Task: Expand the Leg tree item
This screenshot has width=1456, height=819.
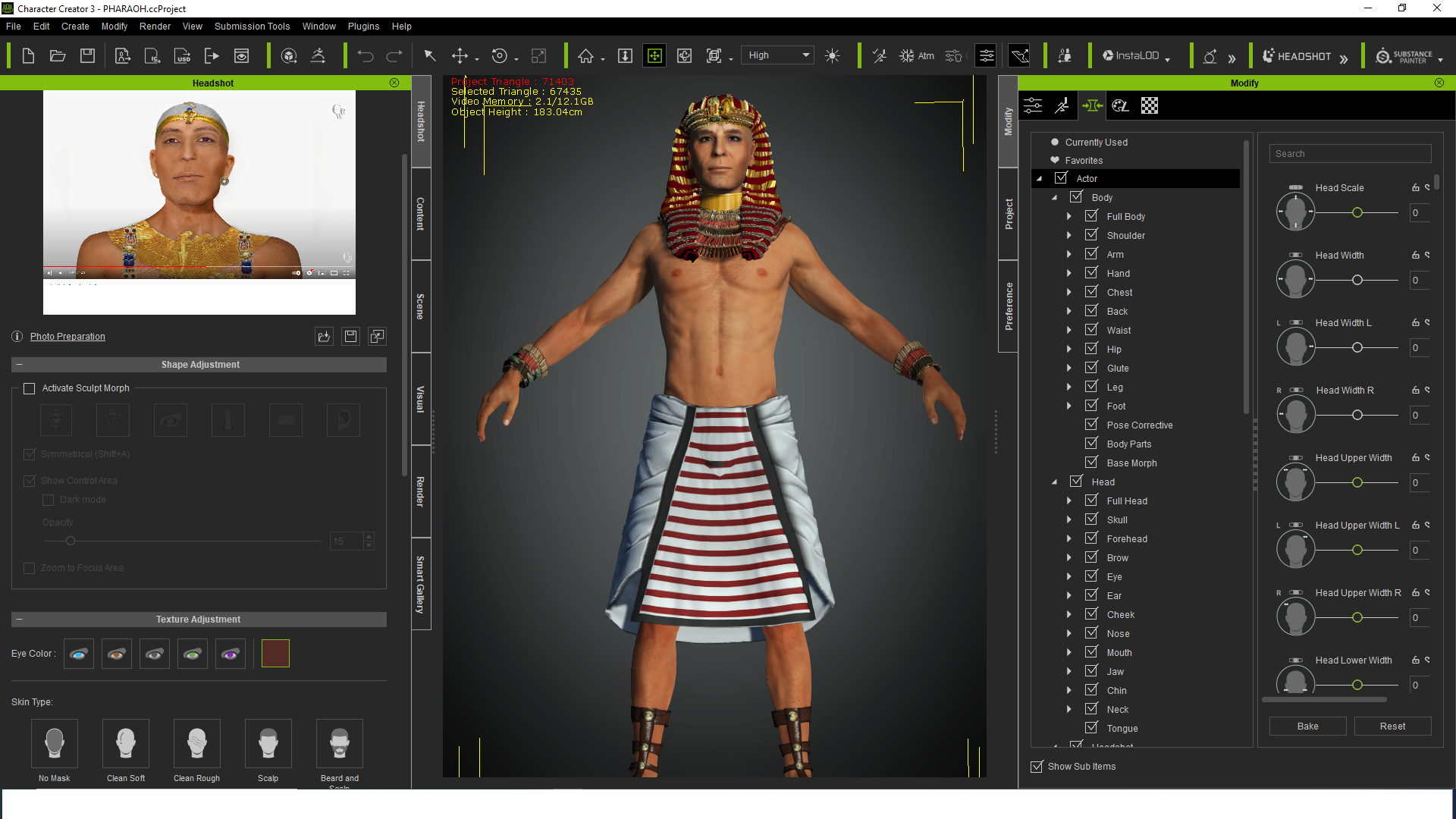Action: pos(1069,387)
